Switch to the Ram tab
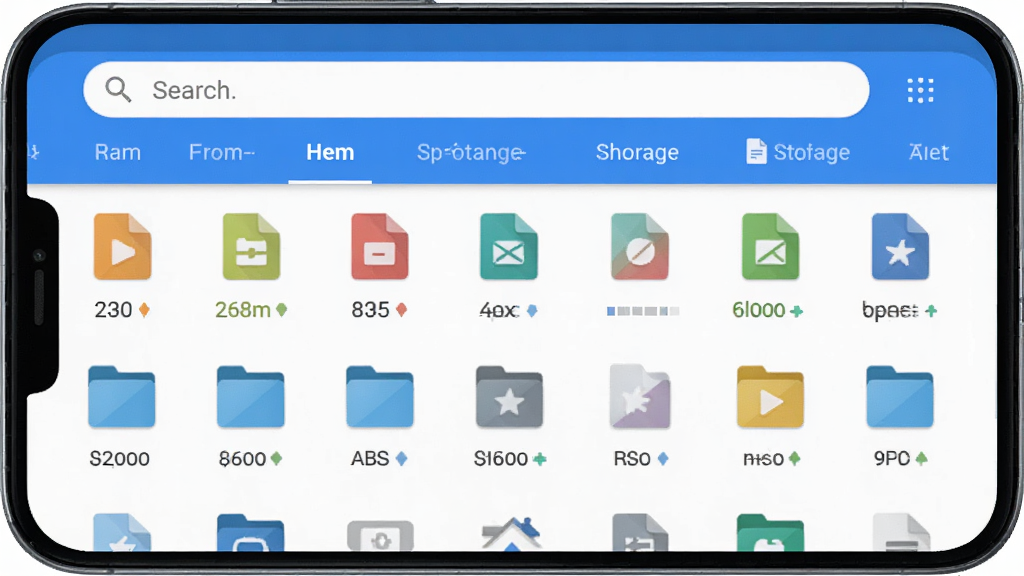 pyautogui.click(x=118, y=152)
